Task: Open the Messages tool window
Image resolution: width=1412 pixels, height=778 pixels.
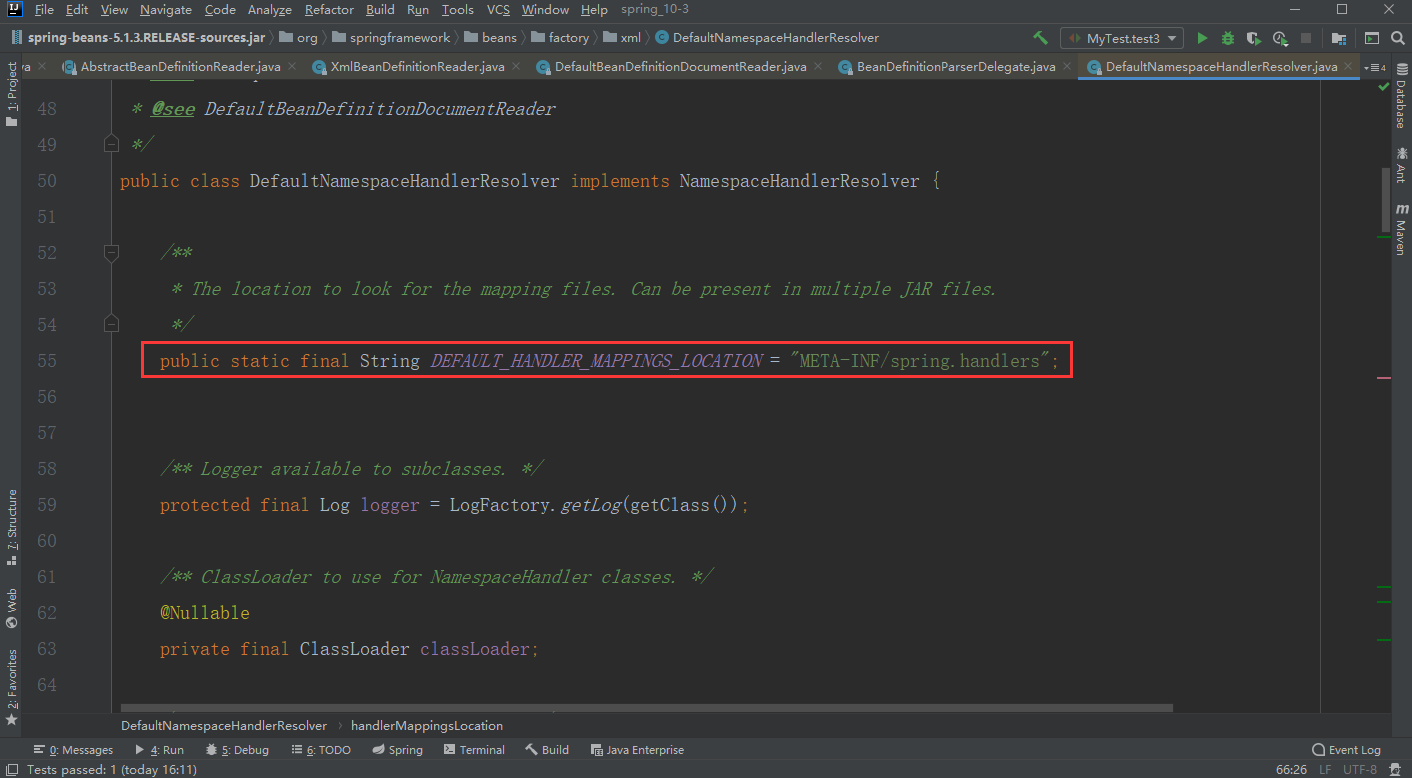Action: click(73, 750)
